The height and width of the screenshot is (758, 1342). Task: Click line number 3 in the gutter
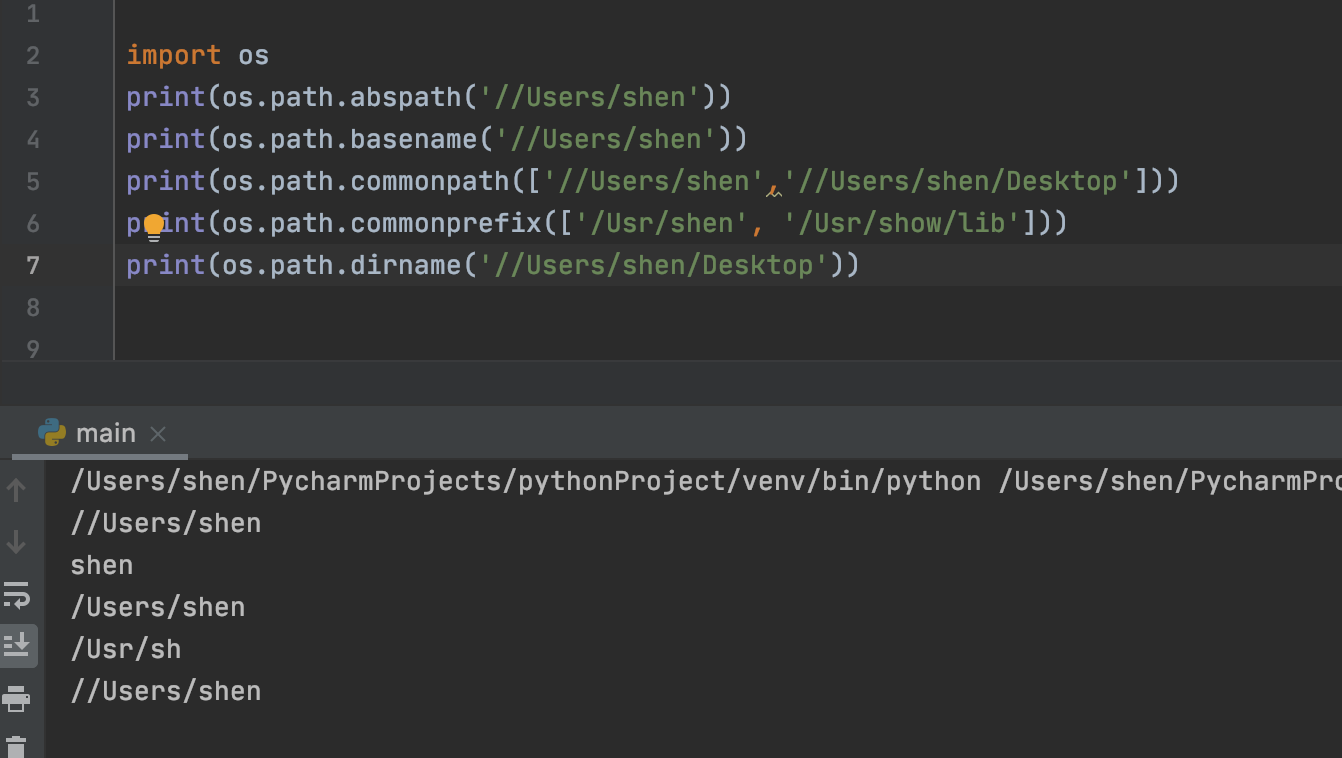pyautogui.click(x=32, y=96)
